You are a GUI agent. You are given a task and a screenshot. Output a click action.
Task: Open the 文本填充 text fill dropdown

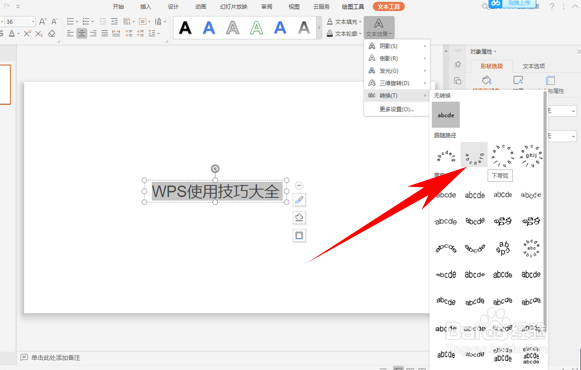(x=344, y=22)
